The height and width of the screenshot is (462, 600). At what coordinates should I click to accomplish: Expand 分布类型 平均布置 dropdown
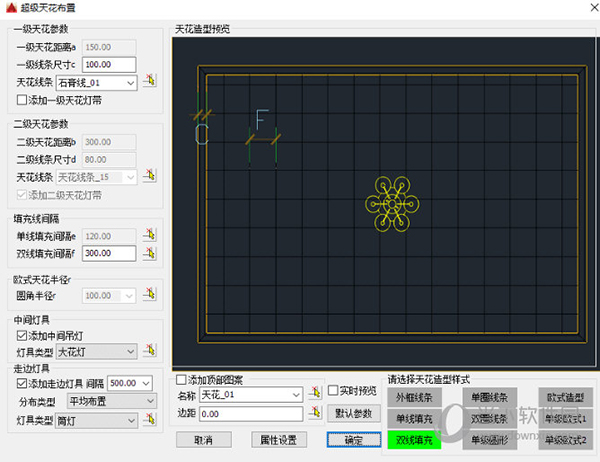150,401
